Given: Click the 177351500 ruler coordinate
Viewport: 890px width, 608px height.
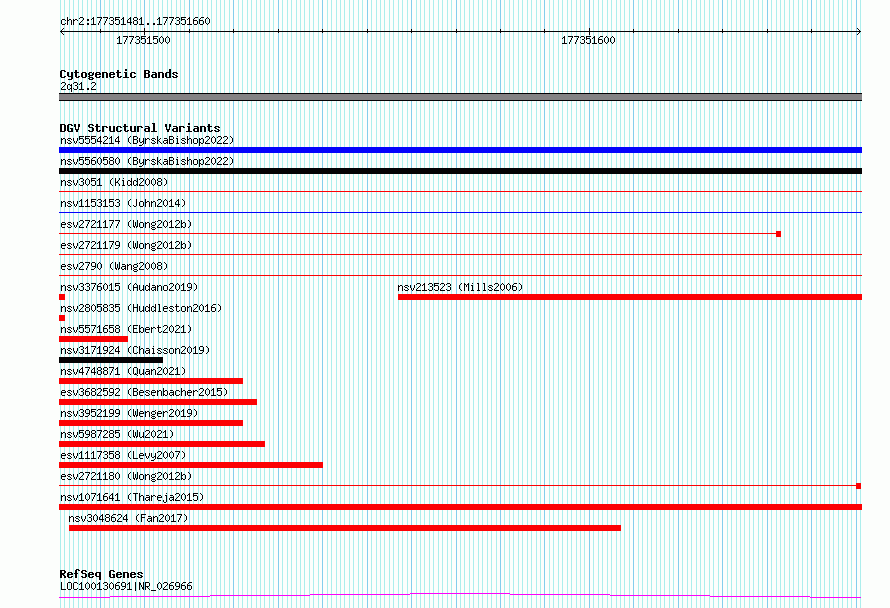Looking at the screenshot, I should 143,40.
